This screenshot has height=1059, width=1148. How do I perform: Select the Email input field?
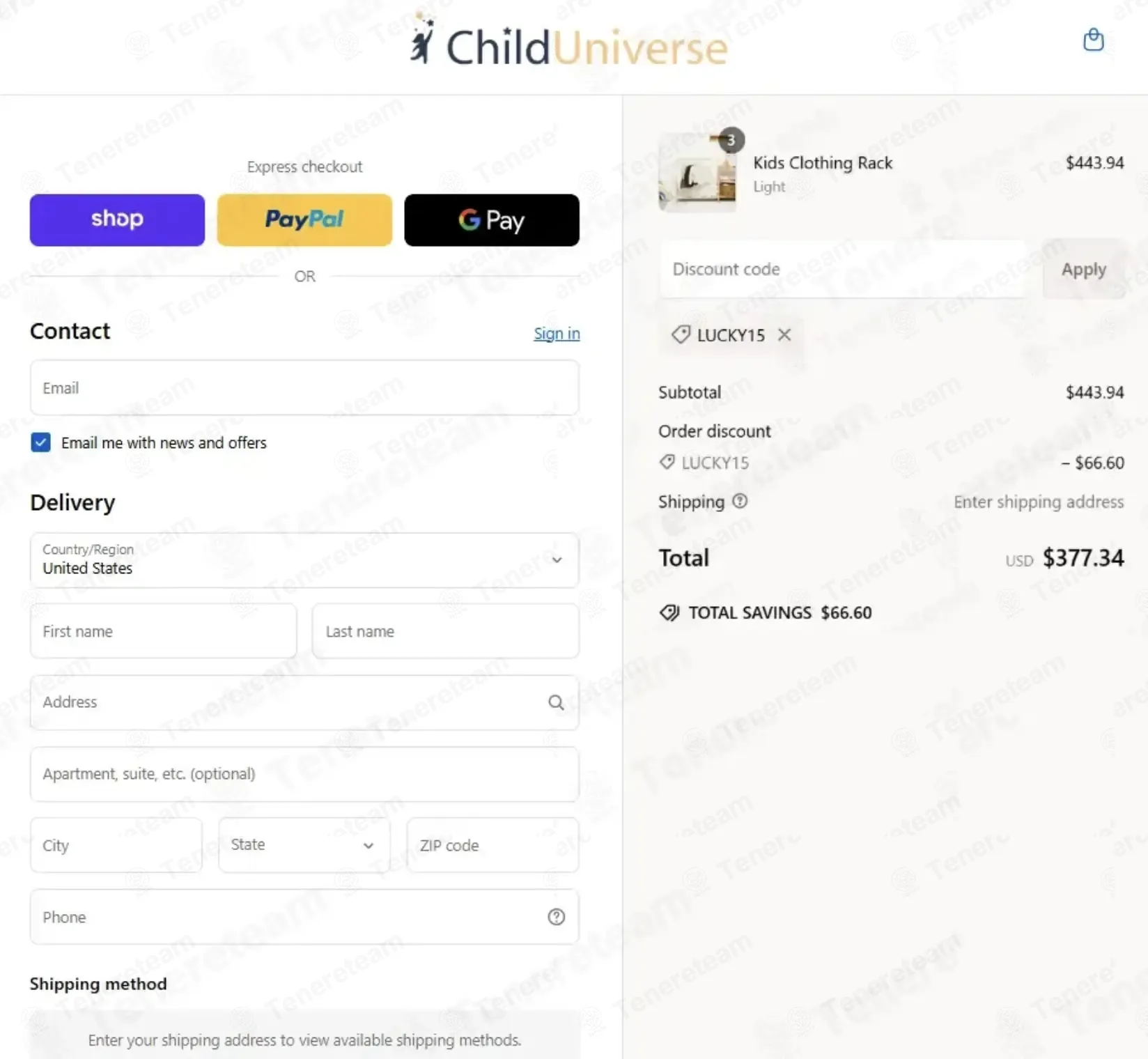304,387
